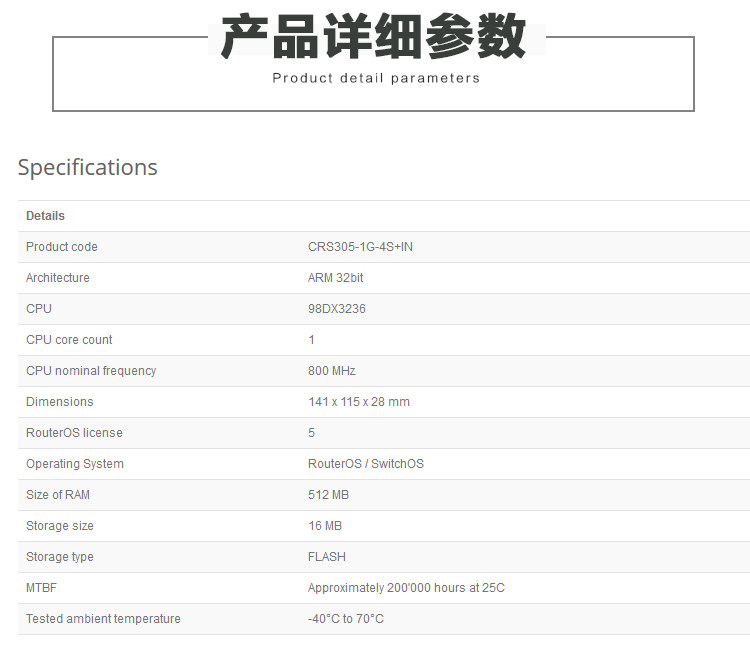Click the Architecture row label
The height and width of the screenshot is (653, 750).
(58, 277)
